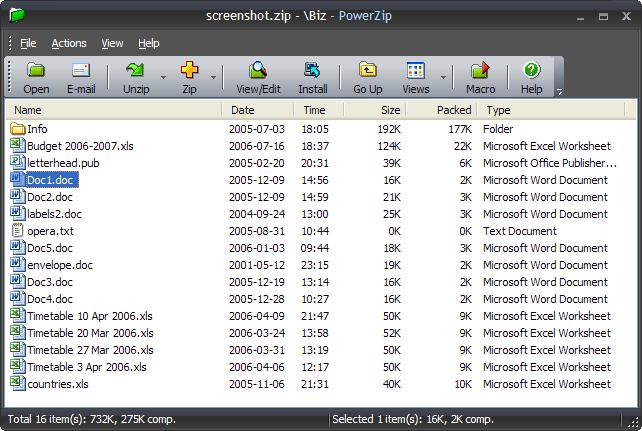Sort by the Type column header

551,110
